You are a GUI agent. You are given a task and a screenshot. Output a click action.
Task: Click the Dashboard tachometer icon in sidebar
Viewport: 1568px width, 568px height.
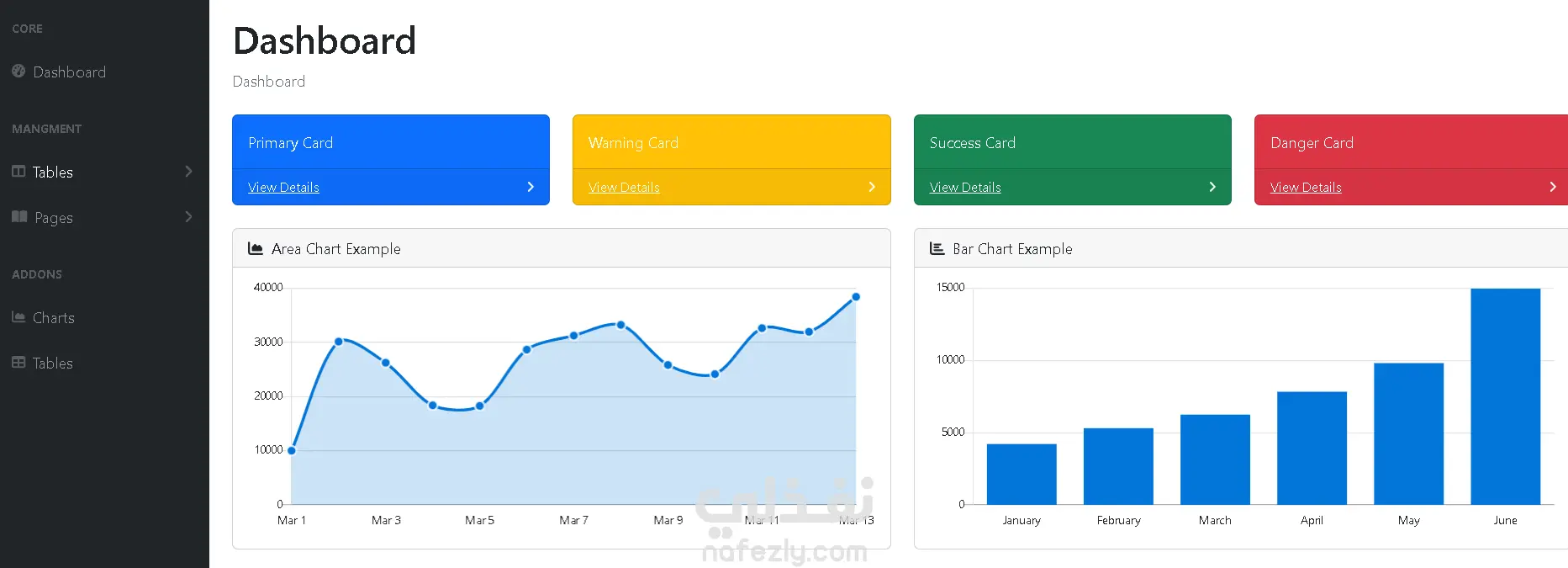18,72
